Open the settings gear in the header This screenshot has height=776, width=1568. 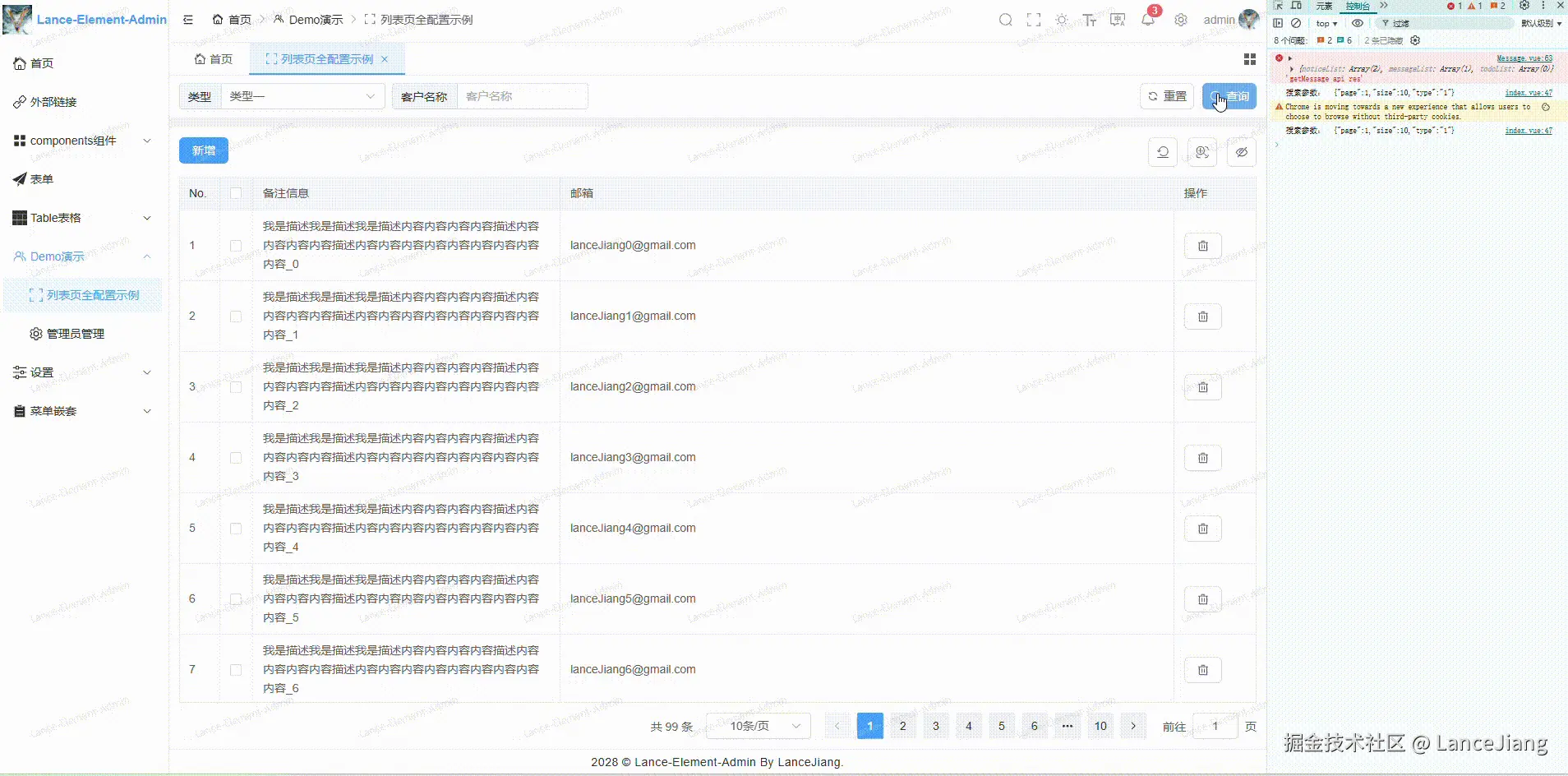1180,19
